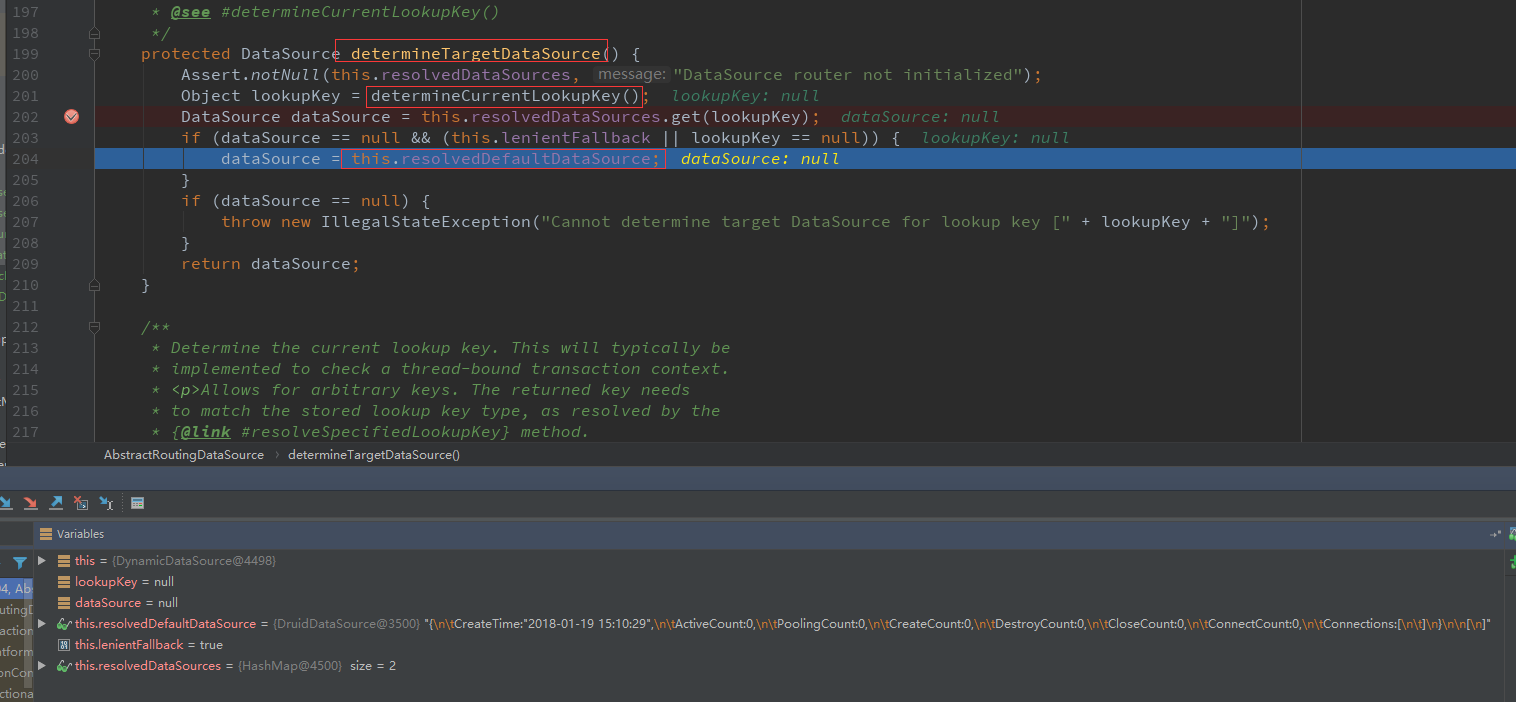Click the {HashMap@4500} size = 2 value
Viewport: 1516px width, 702px height.
(316, 666)
